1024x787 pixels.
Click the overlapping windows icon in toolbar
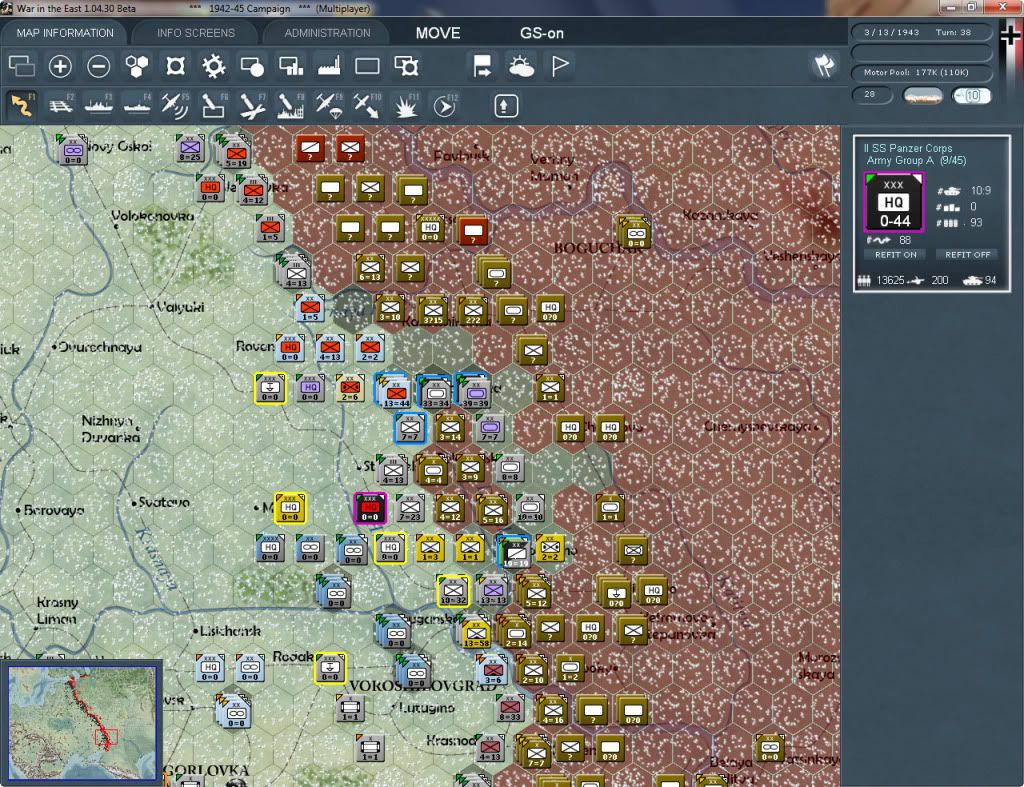click(22, 66)
